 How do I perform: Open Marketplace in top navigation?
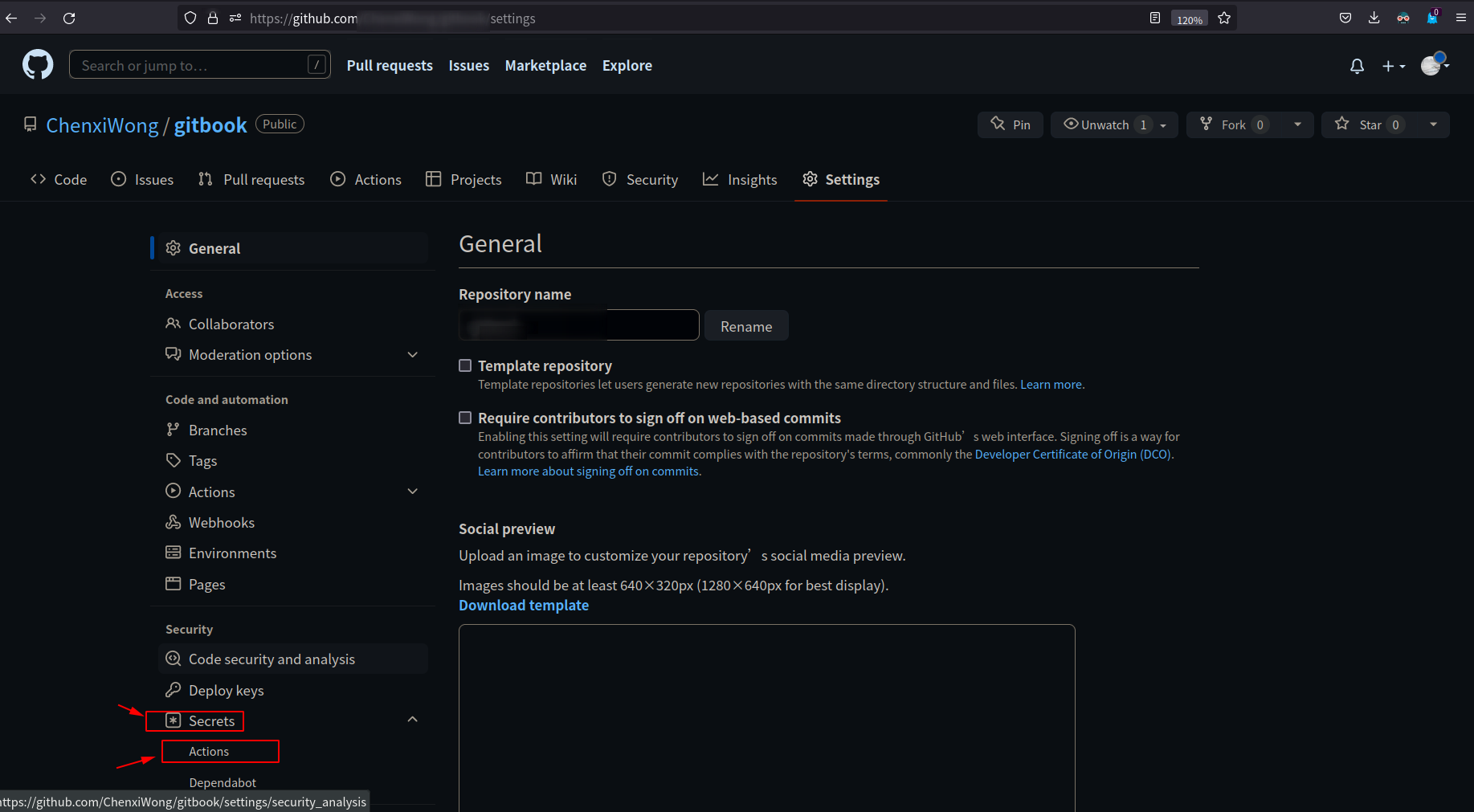coord(545,65)
